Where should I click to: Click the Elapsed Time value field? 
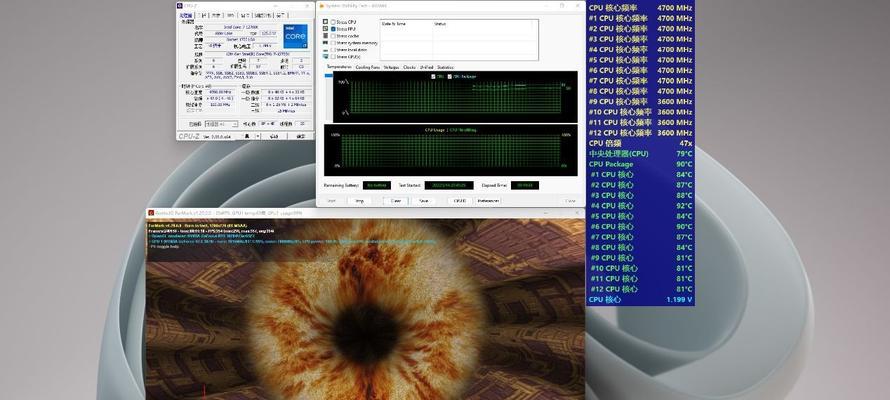coord(525,185)
